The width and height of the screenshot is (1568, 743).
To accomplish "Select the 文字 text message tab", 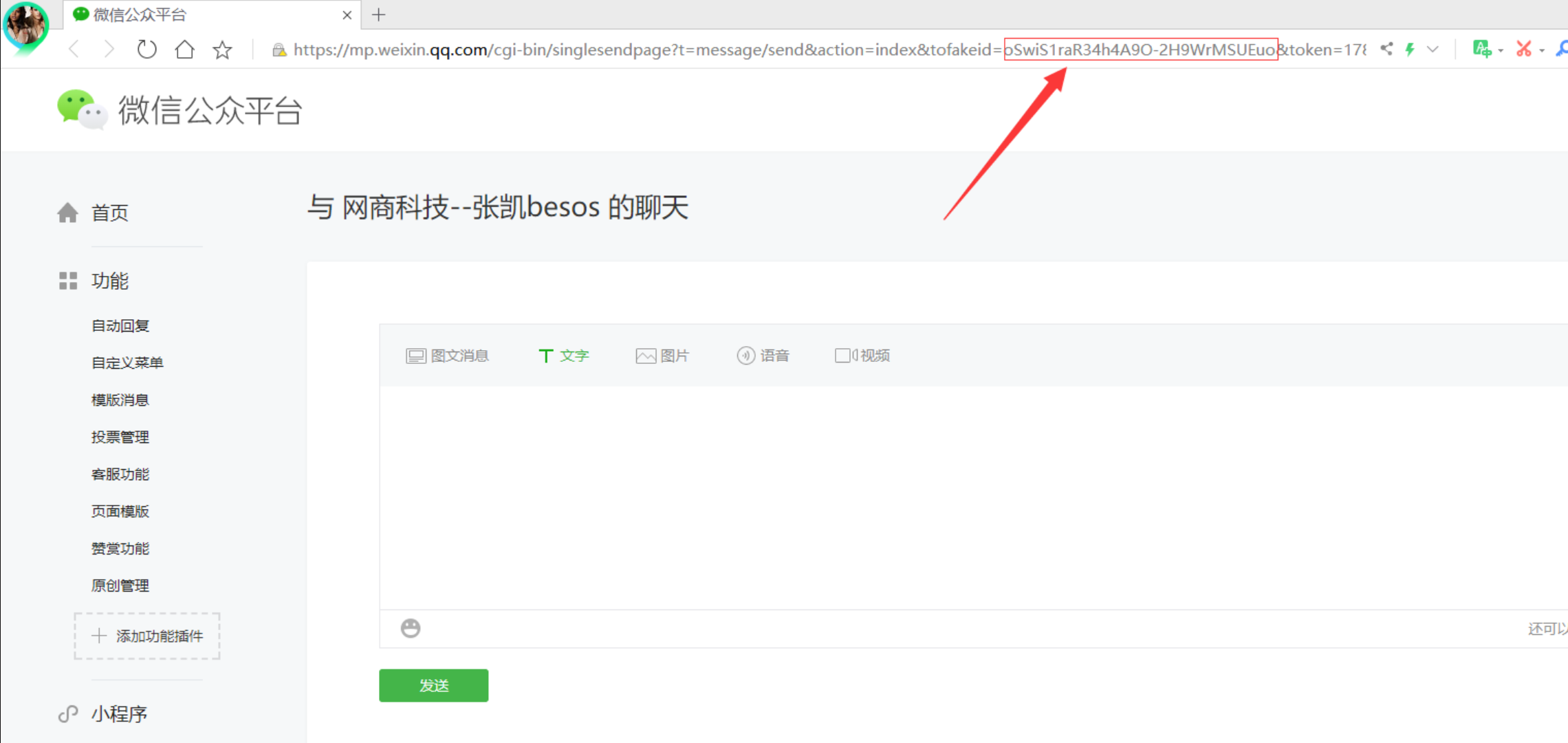I will point(564,356).
